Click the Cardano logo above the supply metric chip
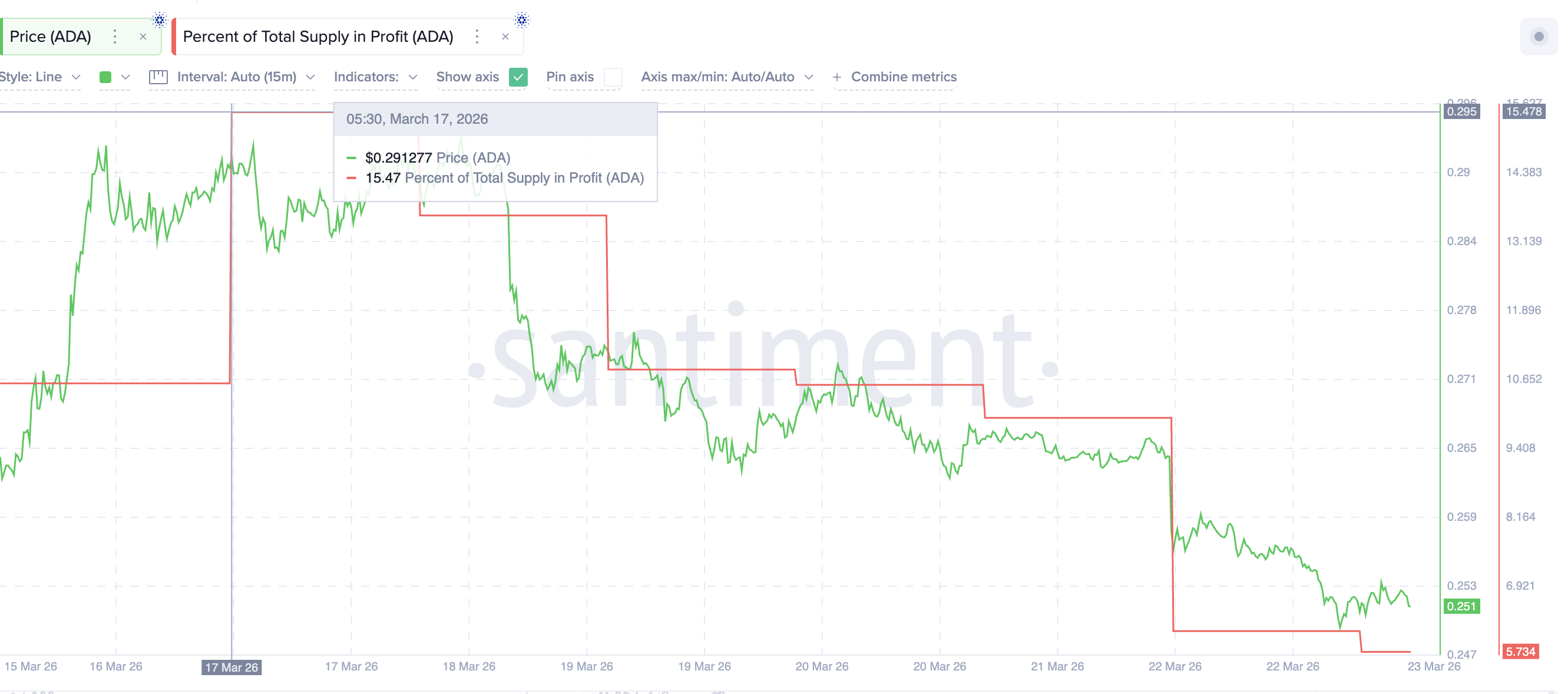The width and height of the screenshot is (1568, 694). pyautogui.click(x=521, y=19)
